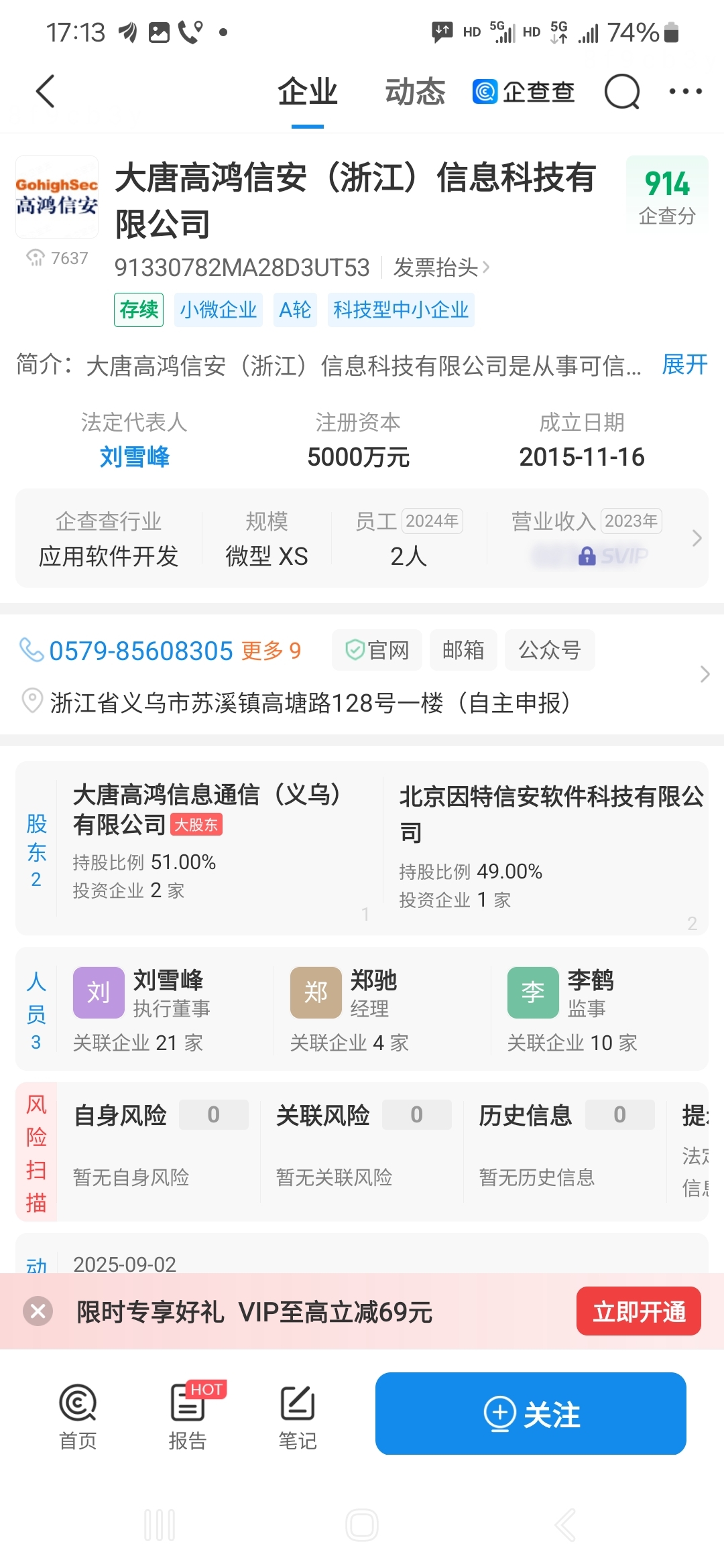Tap the SVIP locked revenue icon
This screenshot has height=1568, width=724.
(589, 556)
